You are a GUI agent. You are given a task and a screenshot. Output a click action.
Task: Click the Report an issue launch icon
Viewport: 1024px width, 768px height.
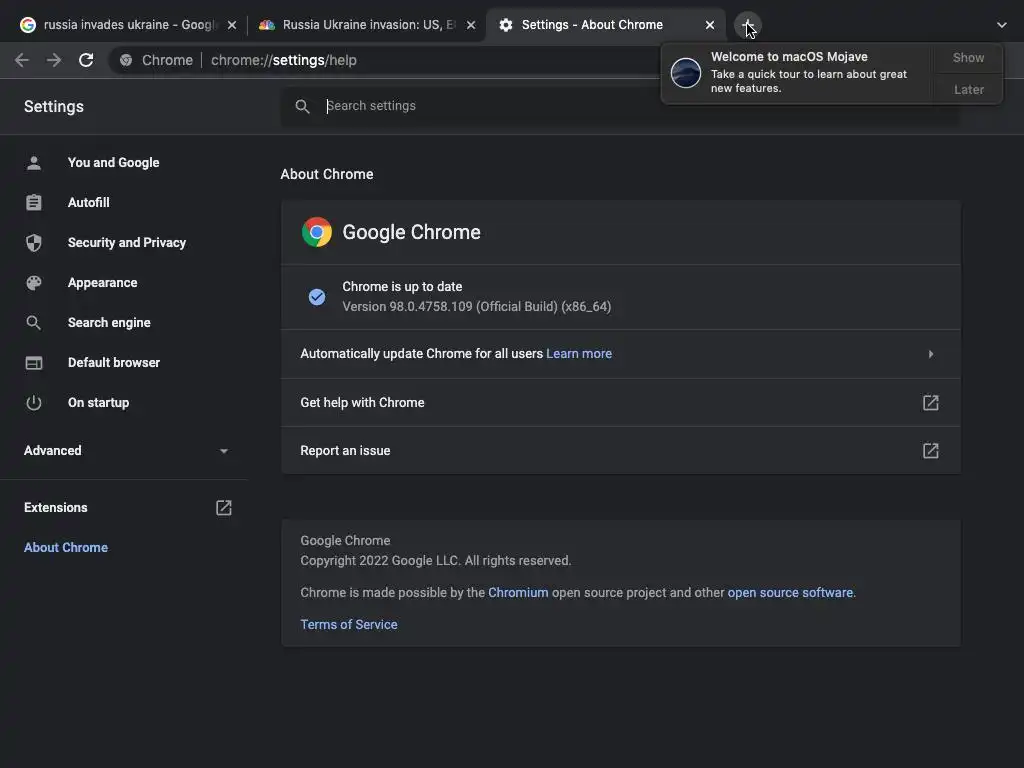click(930, 451)
